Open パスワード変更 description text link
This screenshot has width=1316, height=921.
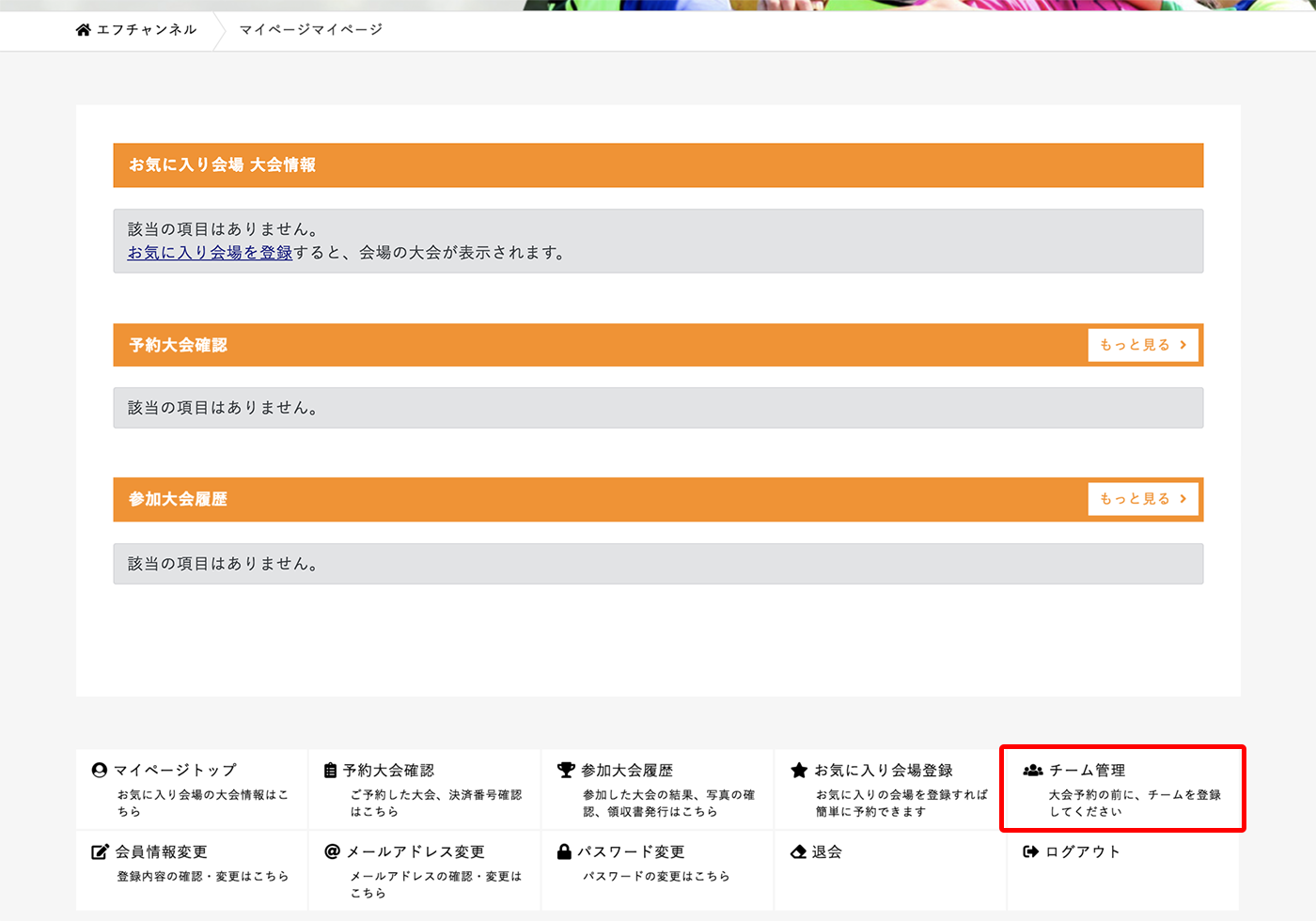[656, 876]
